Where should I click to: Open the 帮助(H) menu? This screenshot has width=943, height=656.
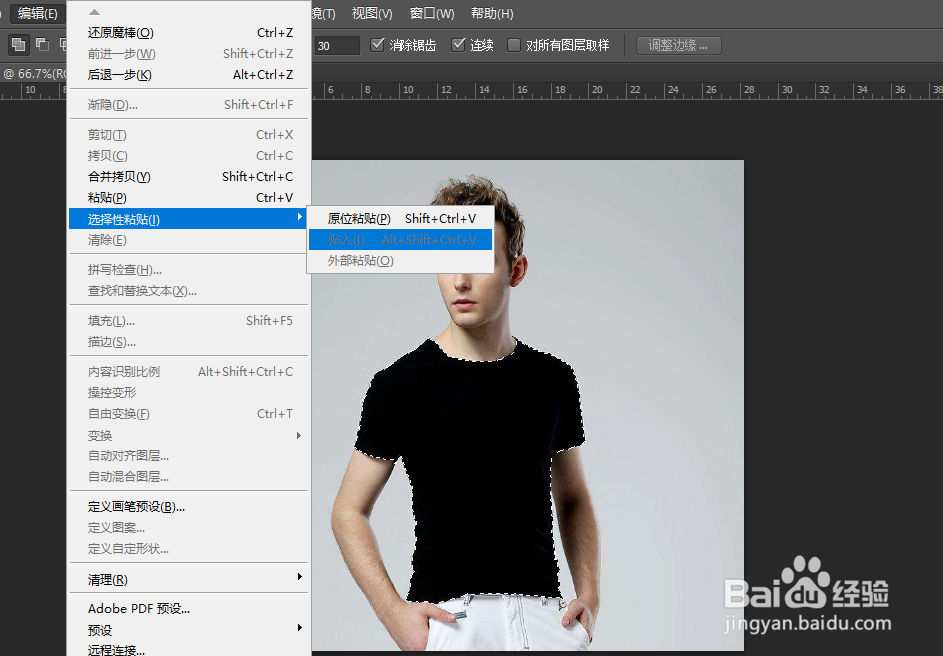pos(492,13)
